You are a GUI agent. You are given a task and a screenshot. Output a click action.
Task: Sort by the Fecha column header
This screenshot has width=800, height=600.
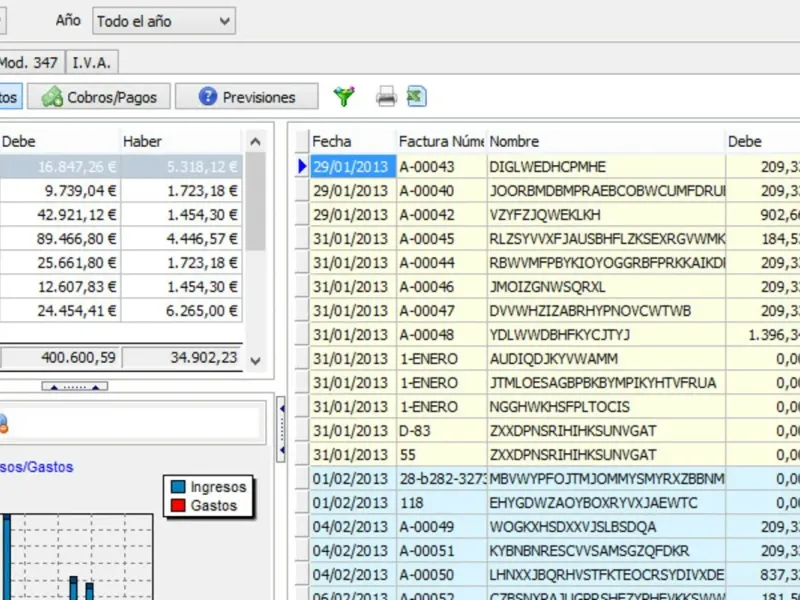353,141
